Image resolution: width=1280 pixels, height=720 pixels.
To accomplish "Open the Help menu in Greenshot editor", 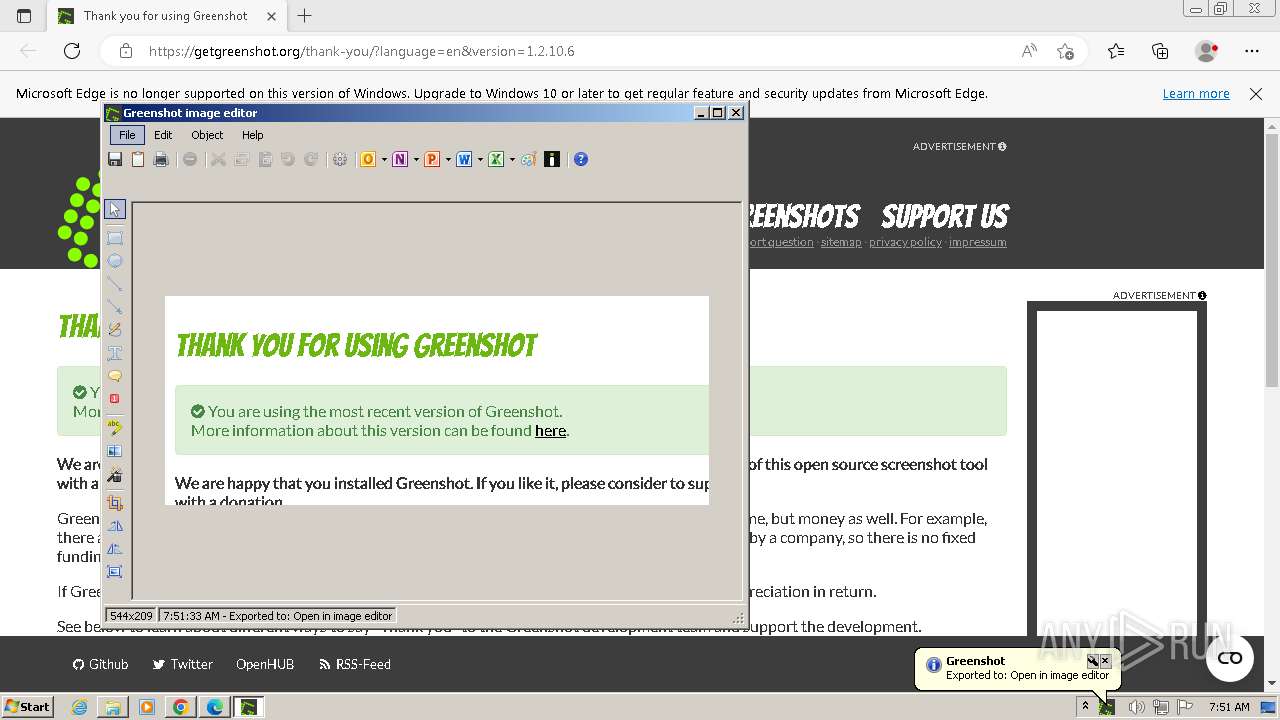I will 253,135.
